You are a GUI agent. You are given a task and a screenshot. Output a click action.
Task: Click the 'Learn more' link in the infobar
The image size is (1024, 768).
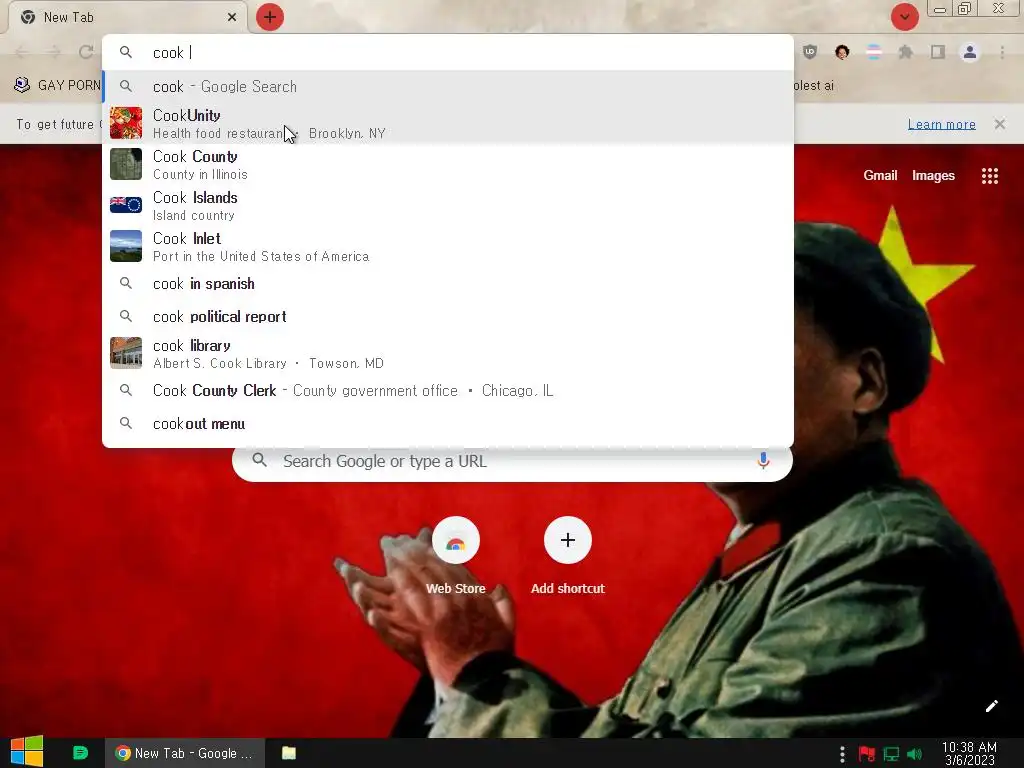click(x=942, y=124)
